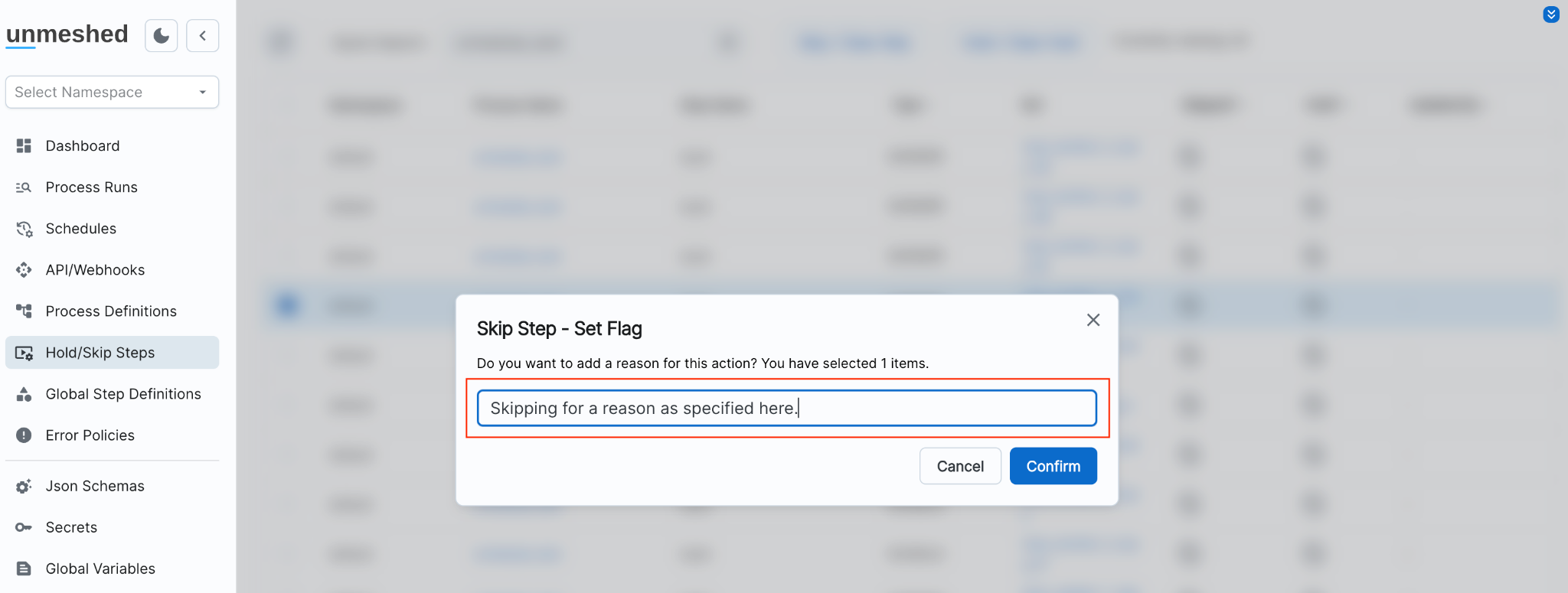Open the Json Schemas page
Screen dimensions: 1568x593
95,486
